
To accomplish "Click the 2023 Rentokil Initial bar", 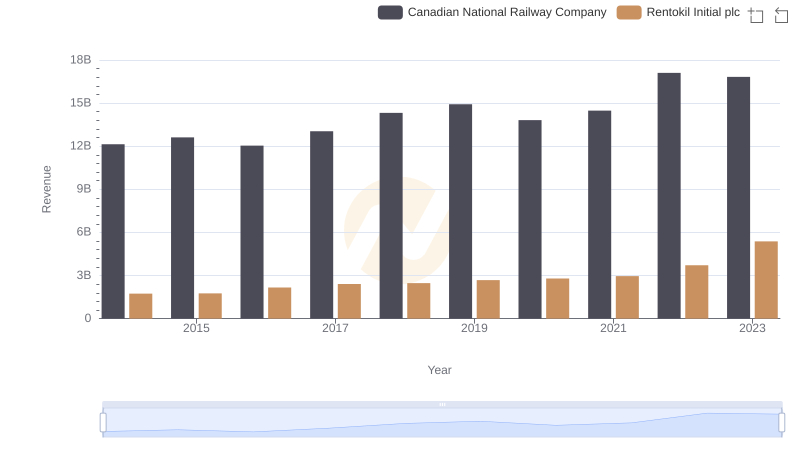I will point(766,280).
